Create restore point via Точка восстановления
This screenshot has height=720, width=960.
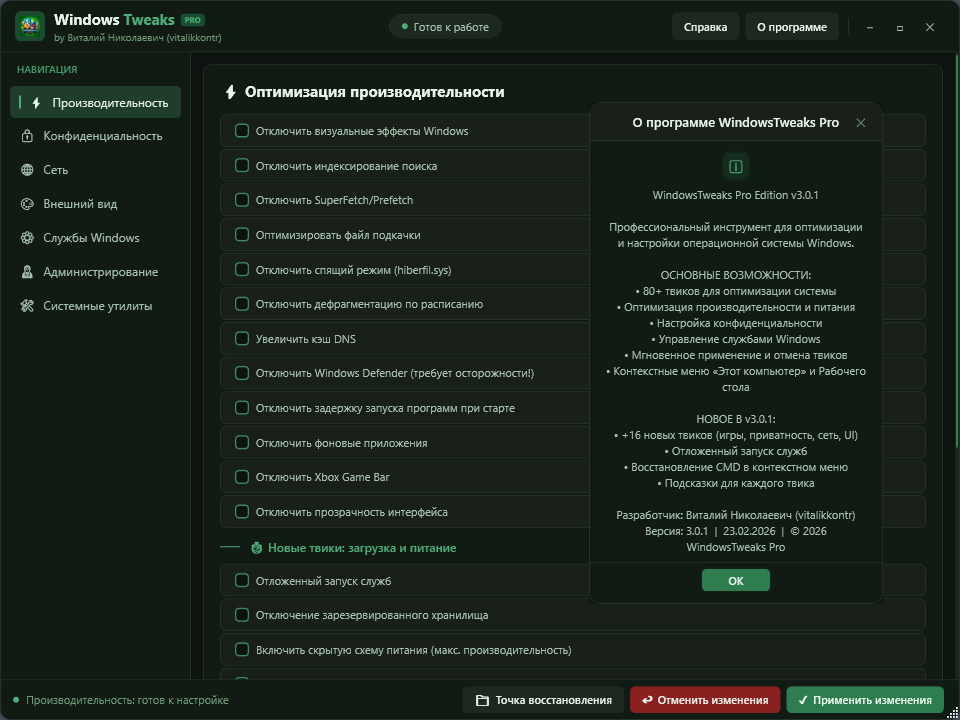click(x=543, y=700)
